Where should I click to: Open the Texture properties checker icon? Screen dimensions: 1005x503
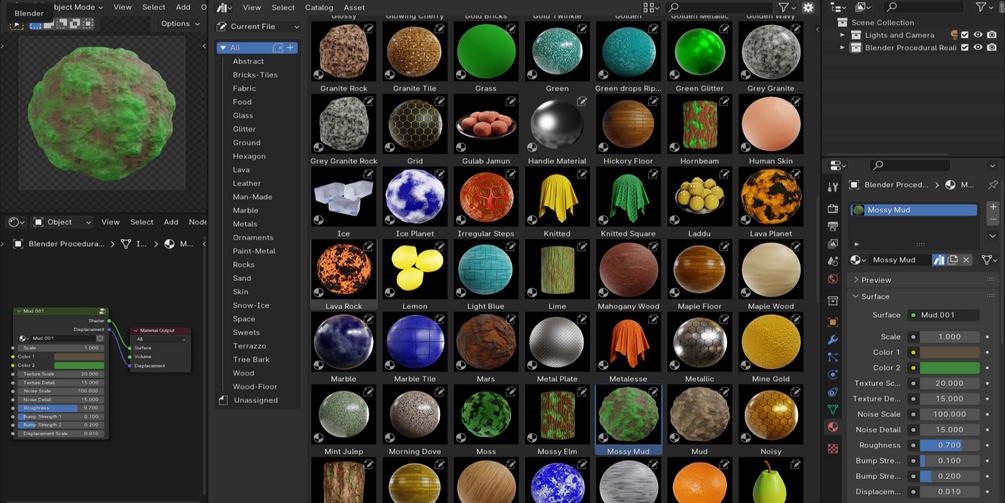[833, 449]
